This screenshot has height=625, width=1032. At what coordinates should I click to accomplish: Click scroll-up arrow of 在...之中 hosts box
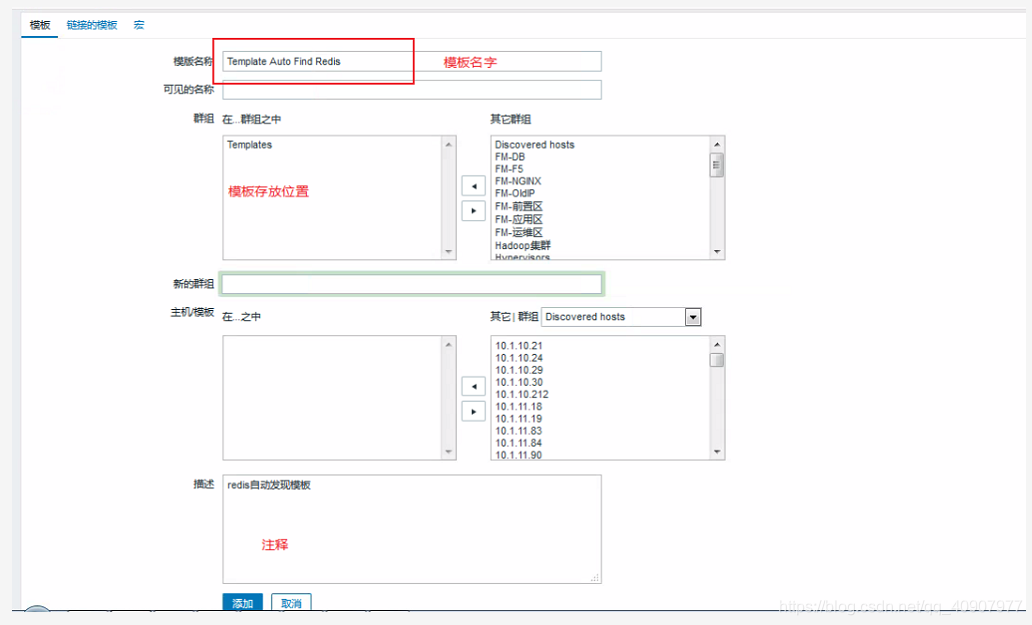click(448, 344)
